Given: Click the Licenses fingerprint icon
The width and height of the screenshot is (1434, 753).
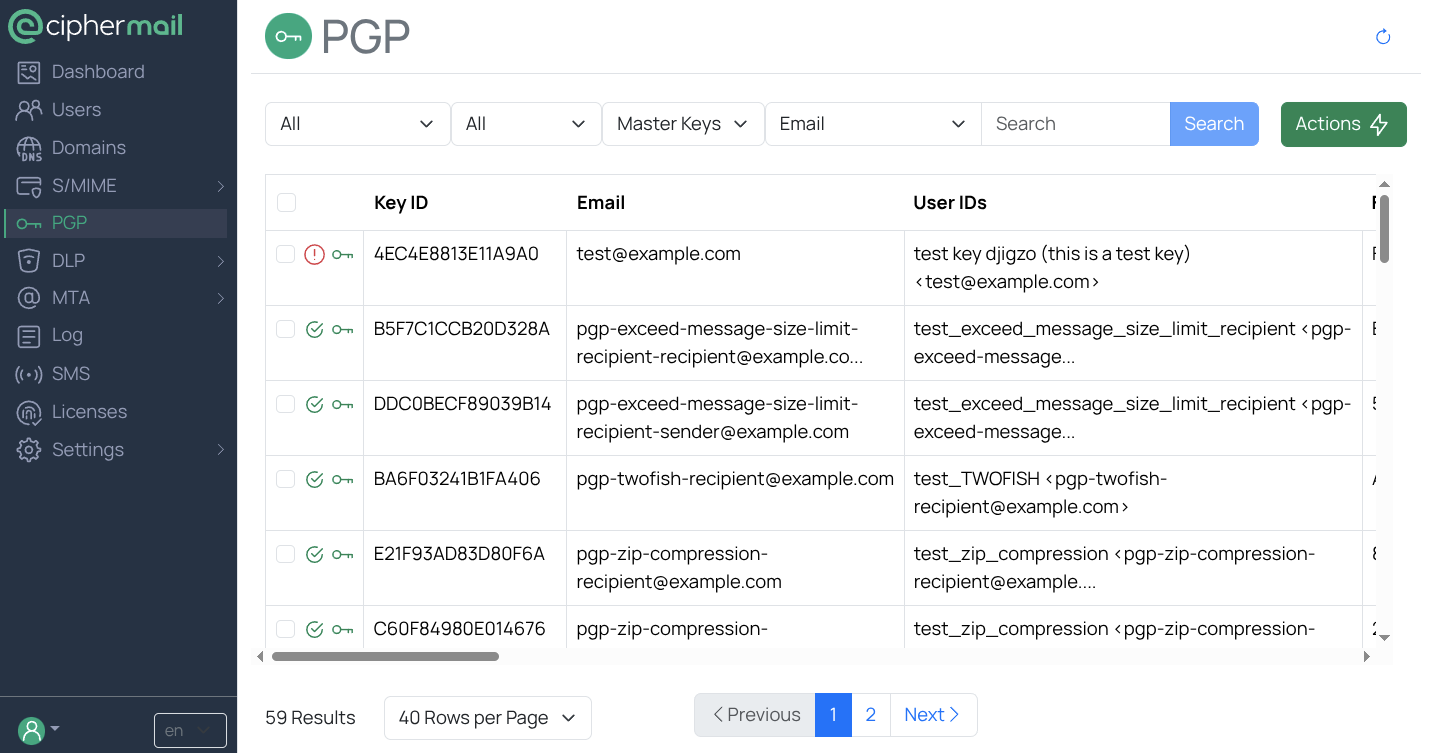Looking at the screenshot, I should pyautogui.click(x=29, y=412).
